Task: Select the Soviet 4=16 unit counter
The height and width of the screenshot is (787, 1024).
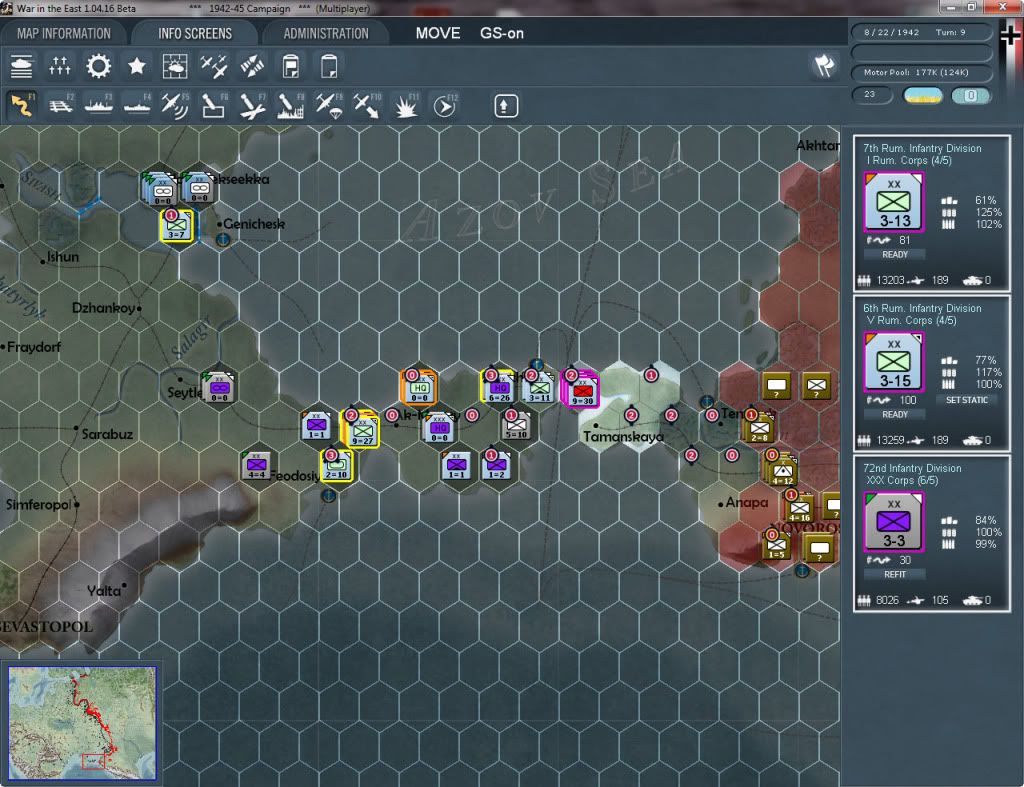Action: pos(799,507)
